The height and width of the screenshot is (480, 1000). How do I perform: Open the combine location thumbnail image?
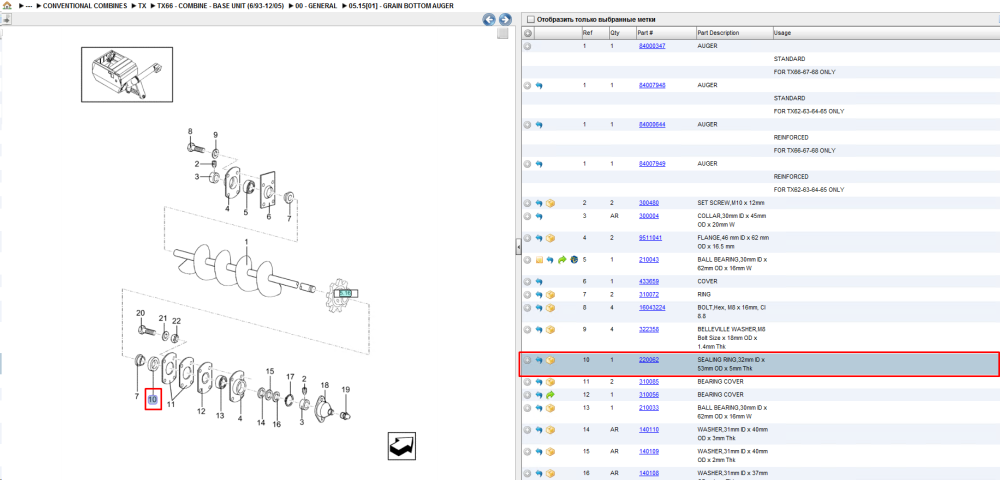click(126, 74)
